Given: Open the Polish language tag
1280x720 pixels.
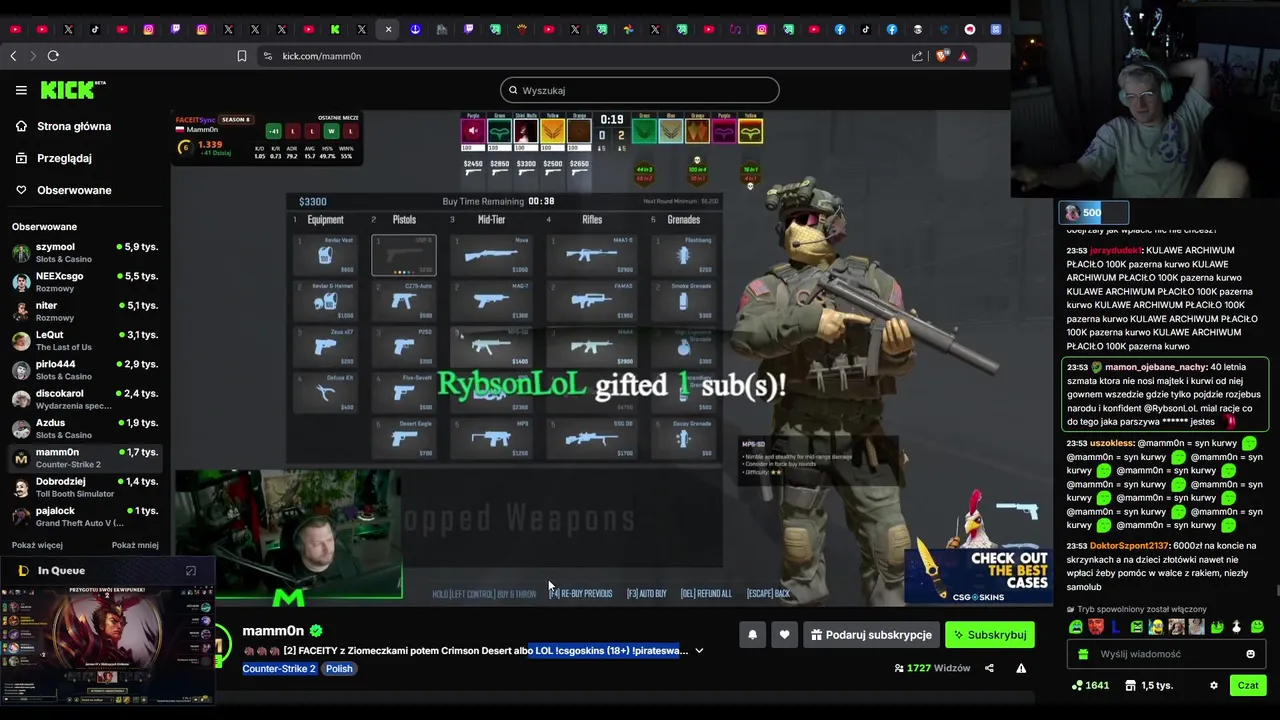Looking at the screenshot, I should [x=339, y=668].
